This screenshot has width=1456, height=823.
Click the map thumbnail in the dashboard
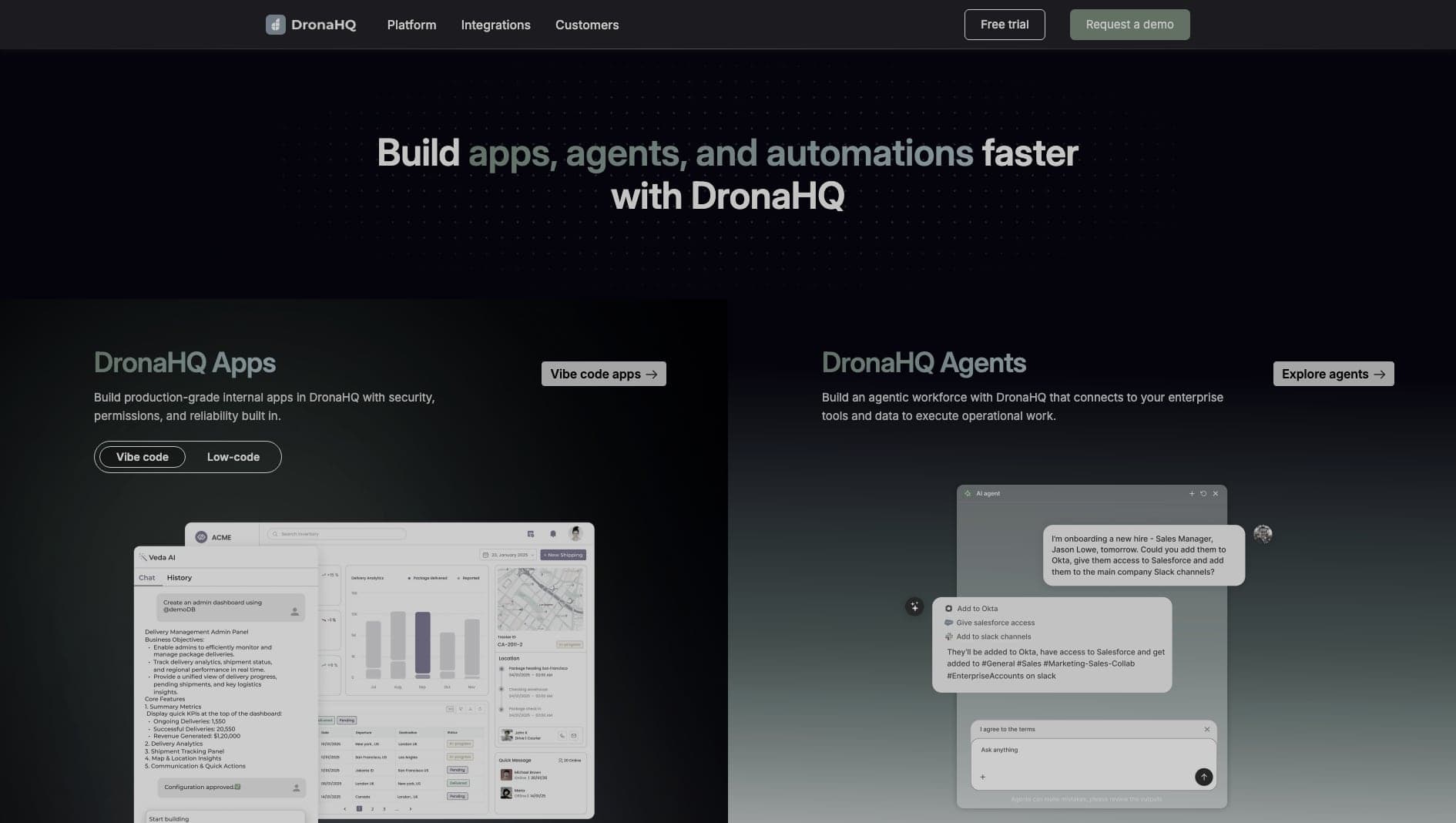(x=540, y=600)
